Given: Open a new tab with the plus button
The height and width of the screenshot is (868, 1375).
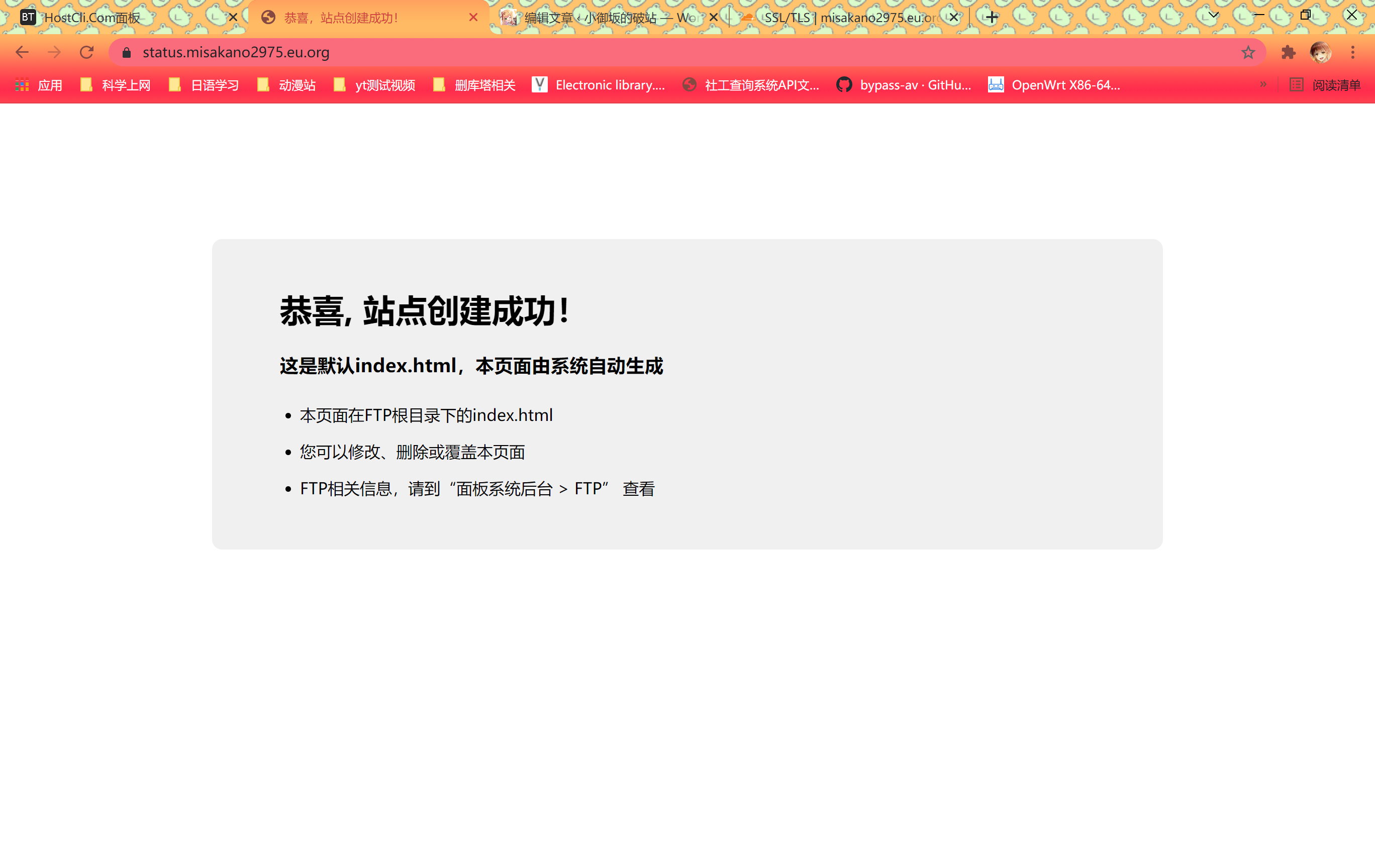Looking at the screenshot, I should (992, 18).
